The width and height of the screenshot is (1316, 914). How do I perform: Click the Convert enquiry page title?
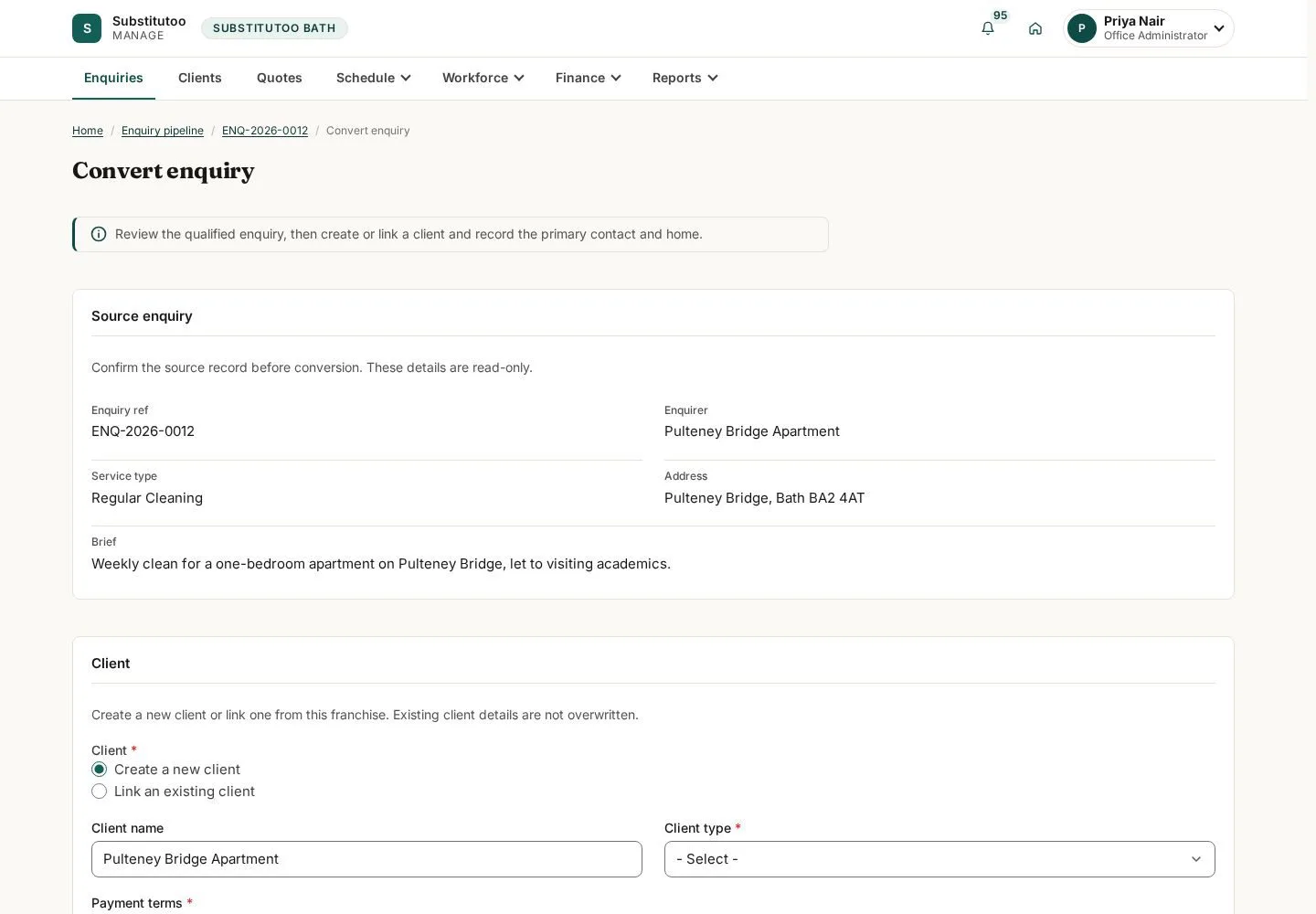[164, 171]
